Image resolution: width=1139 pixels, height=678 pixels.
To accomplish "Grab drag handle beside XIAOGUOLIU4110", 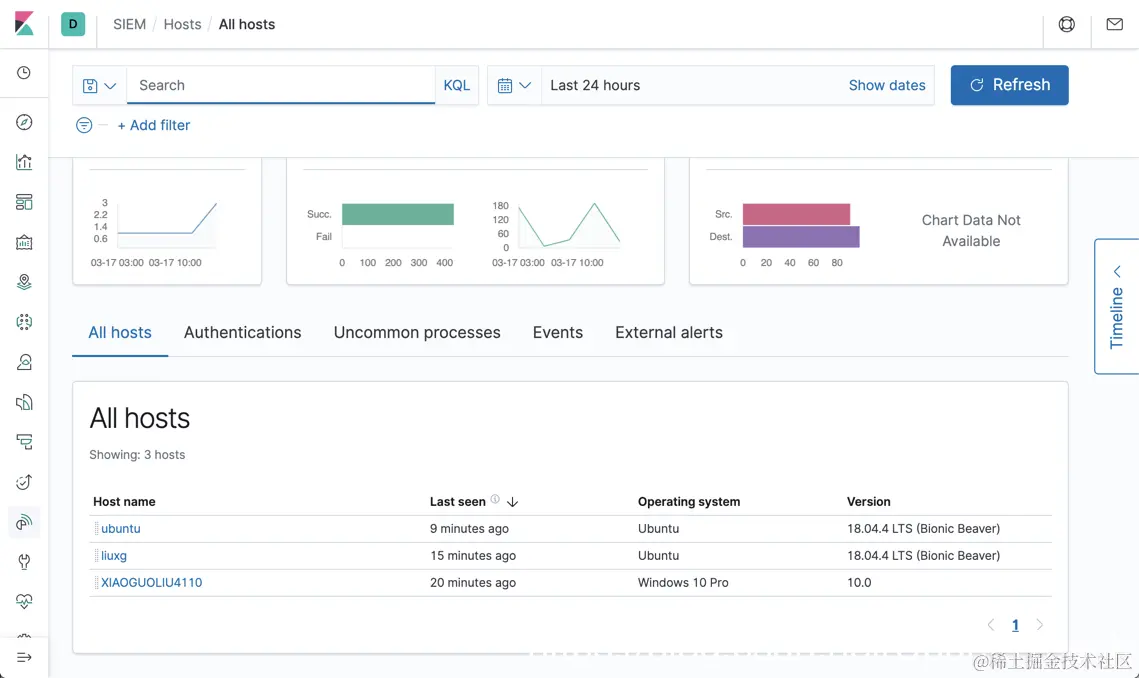I will coord(96,582).
